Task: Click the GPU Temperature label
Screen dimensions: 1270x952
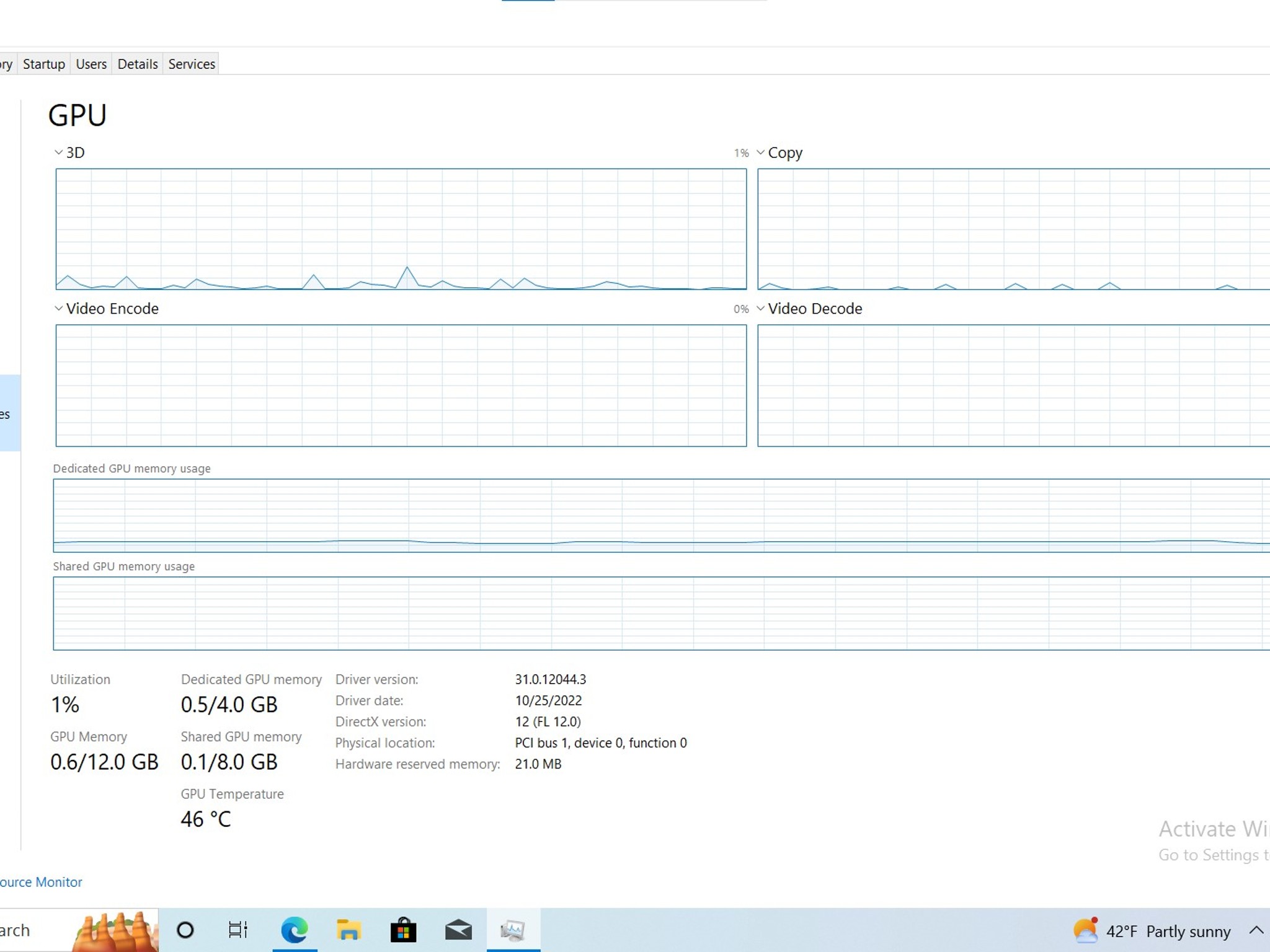Action: click(233, 794)
